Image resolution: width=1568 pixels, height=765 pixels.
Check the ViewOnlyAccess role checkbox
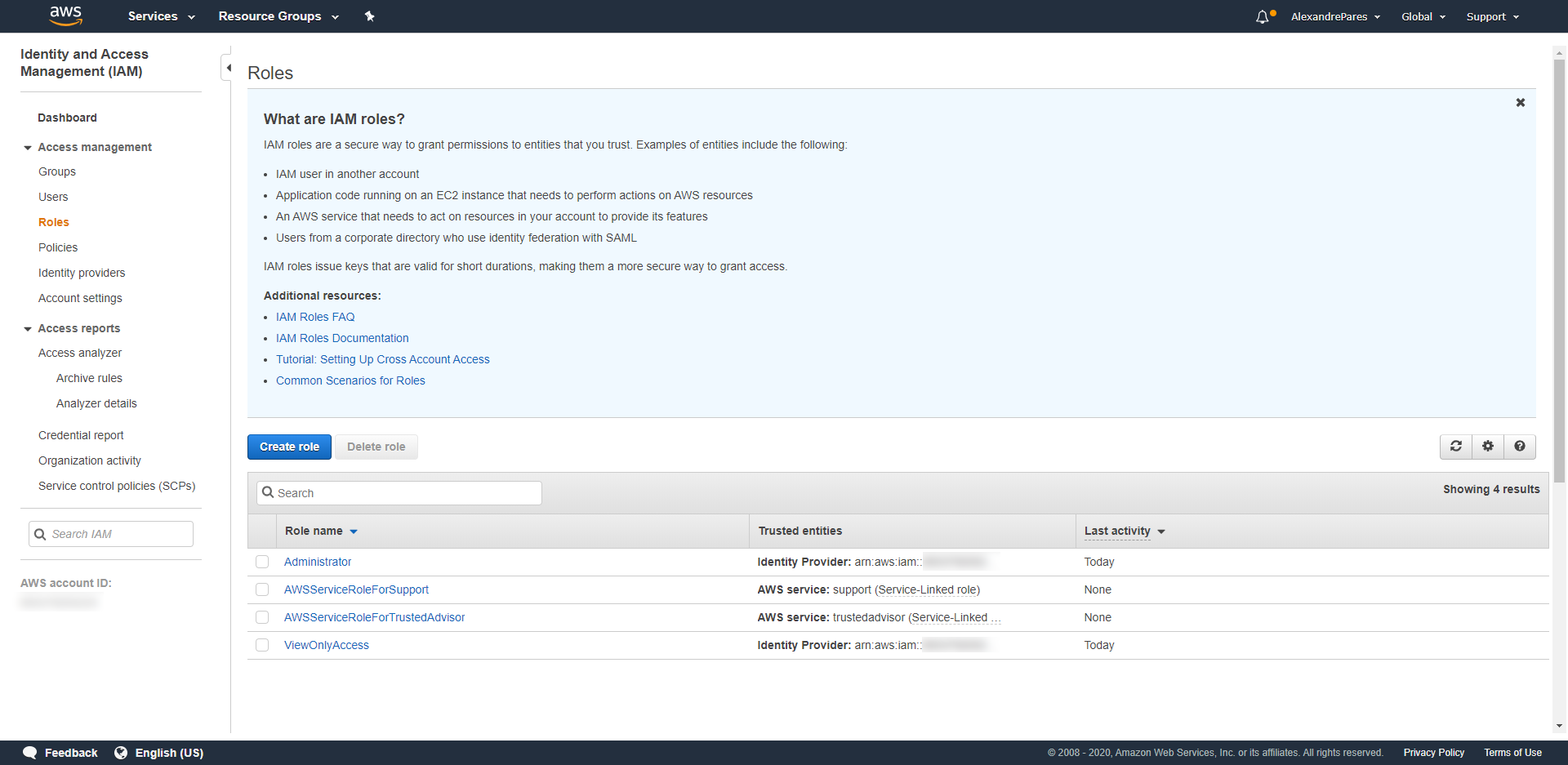262,645
